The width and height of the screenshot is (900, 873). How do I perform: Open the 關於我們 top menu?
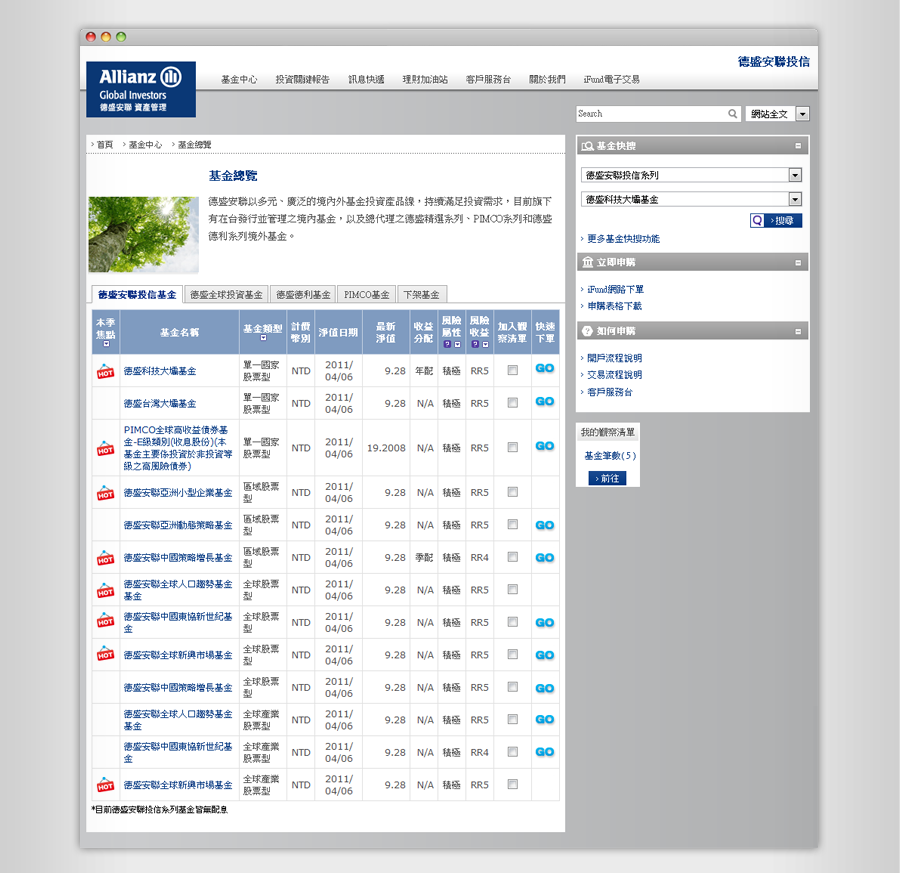coord(547,79)
